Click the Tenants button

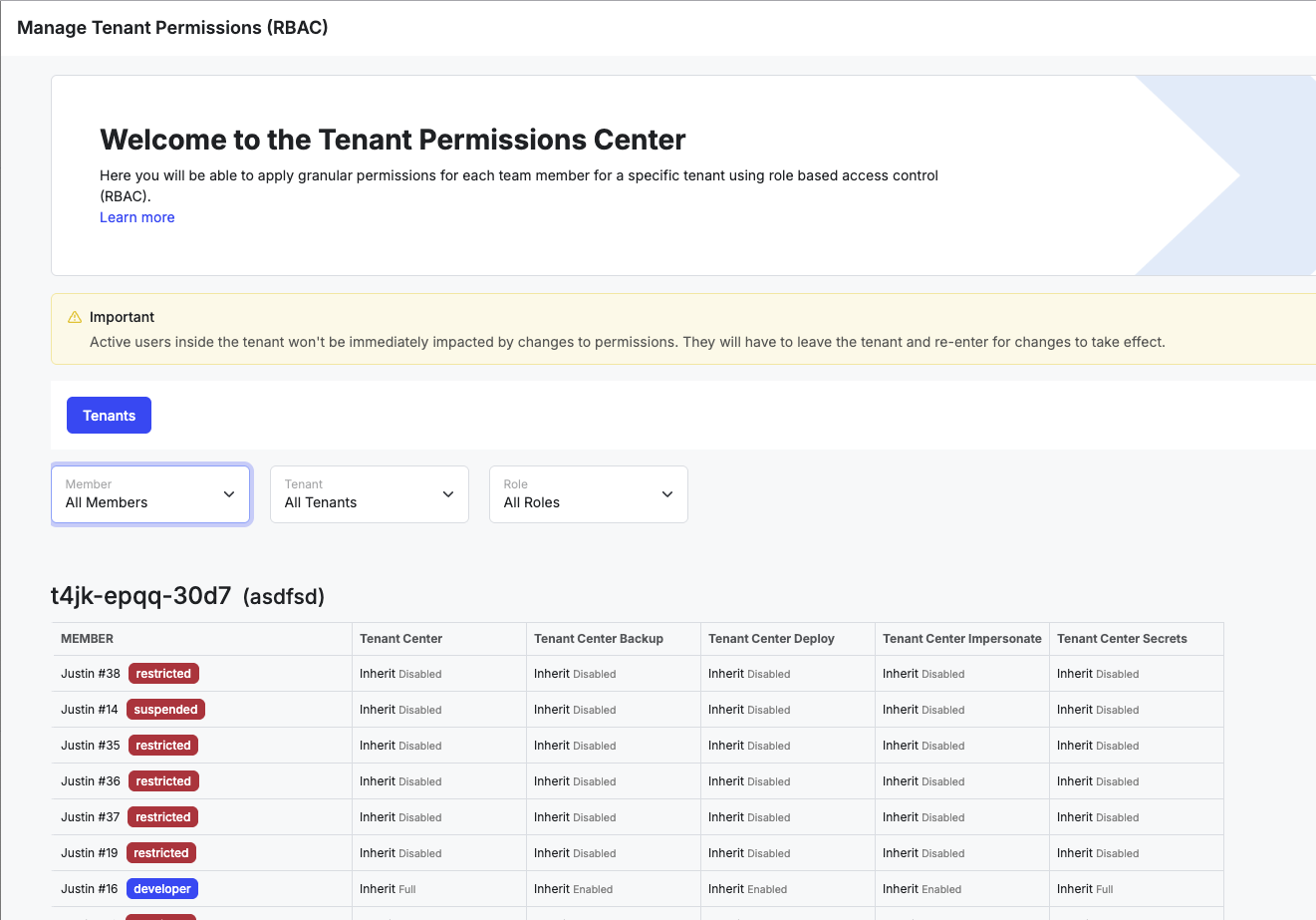click(109, 416)
